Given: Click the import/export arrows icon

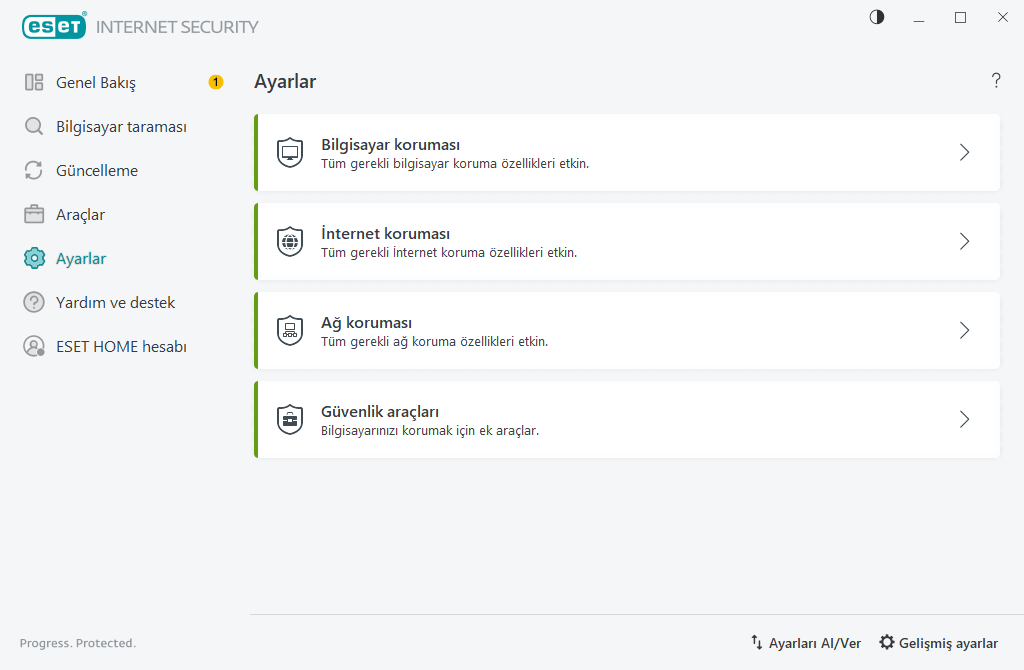Looking at the screenshot, I should tap(756, 643).
